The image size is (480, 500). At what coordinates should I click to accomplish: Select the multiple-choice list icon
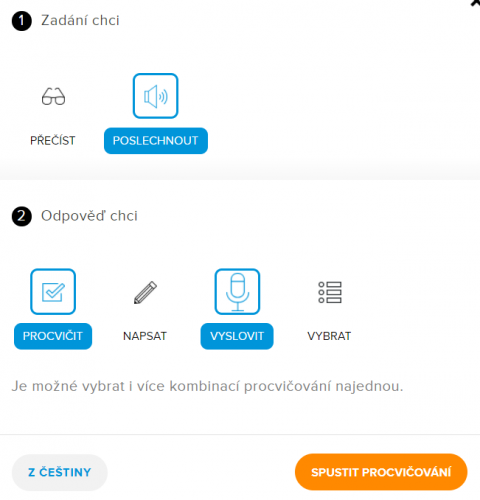[x=330, y=292]
